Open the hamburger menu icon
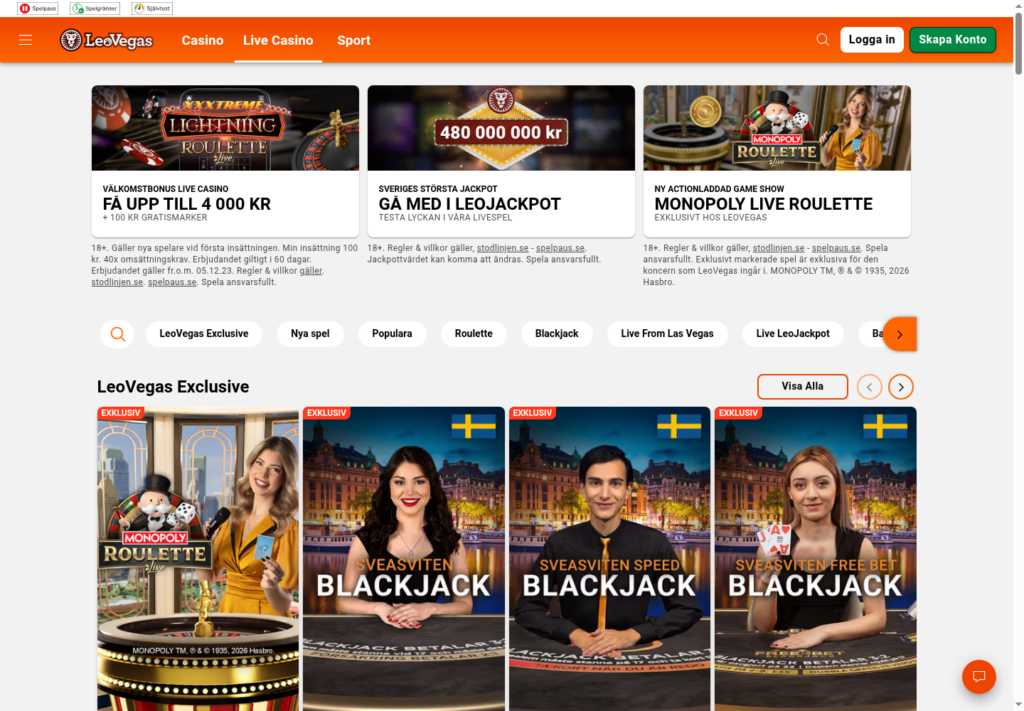 (25, 40)
